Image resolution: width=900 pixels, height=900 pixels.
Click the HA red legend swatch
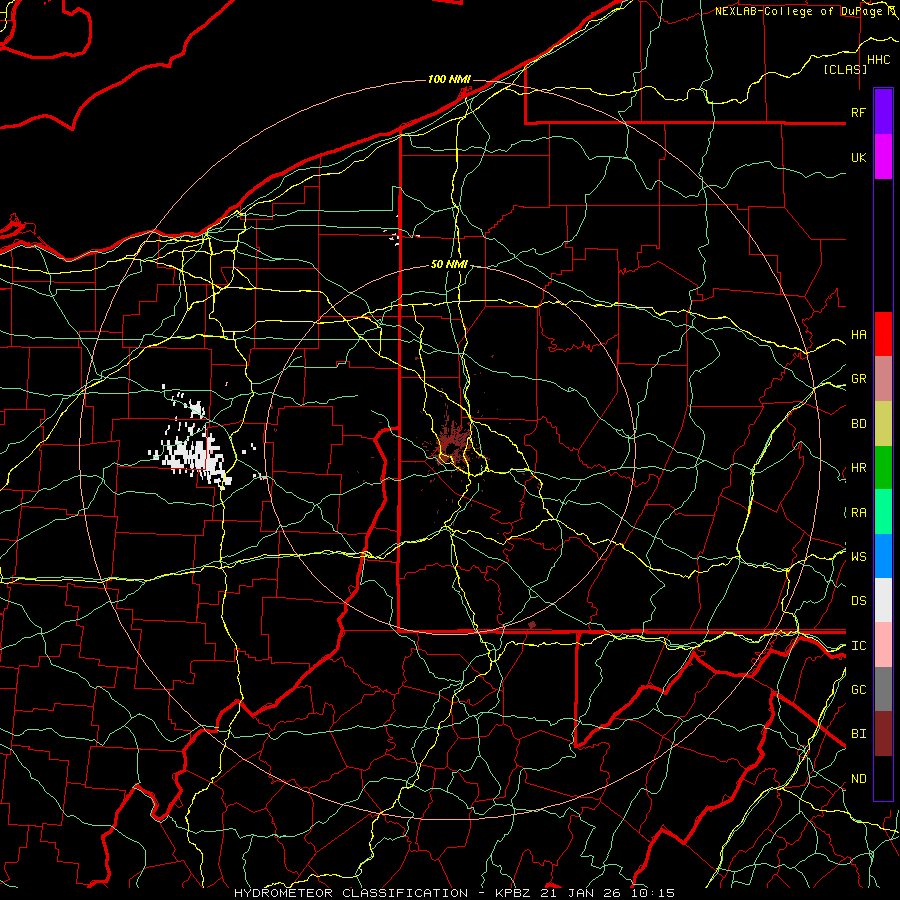[883, 334]
